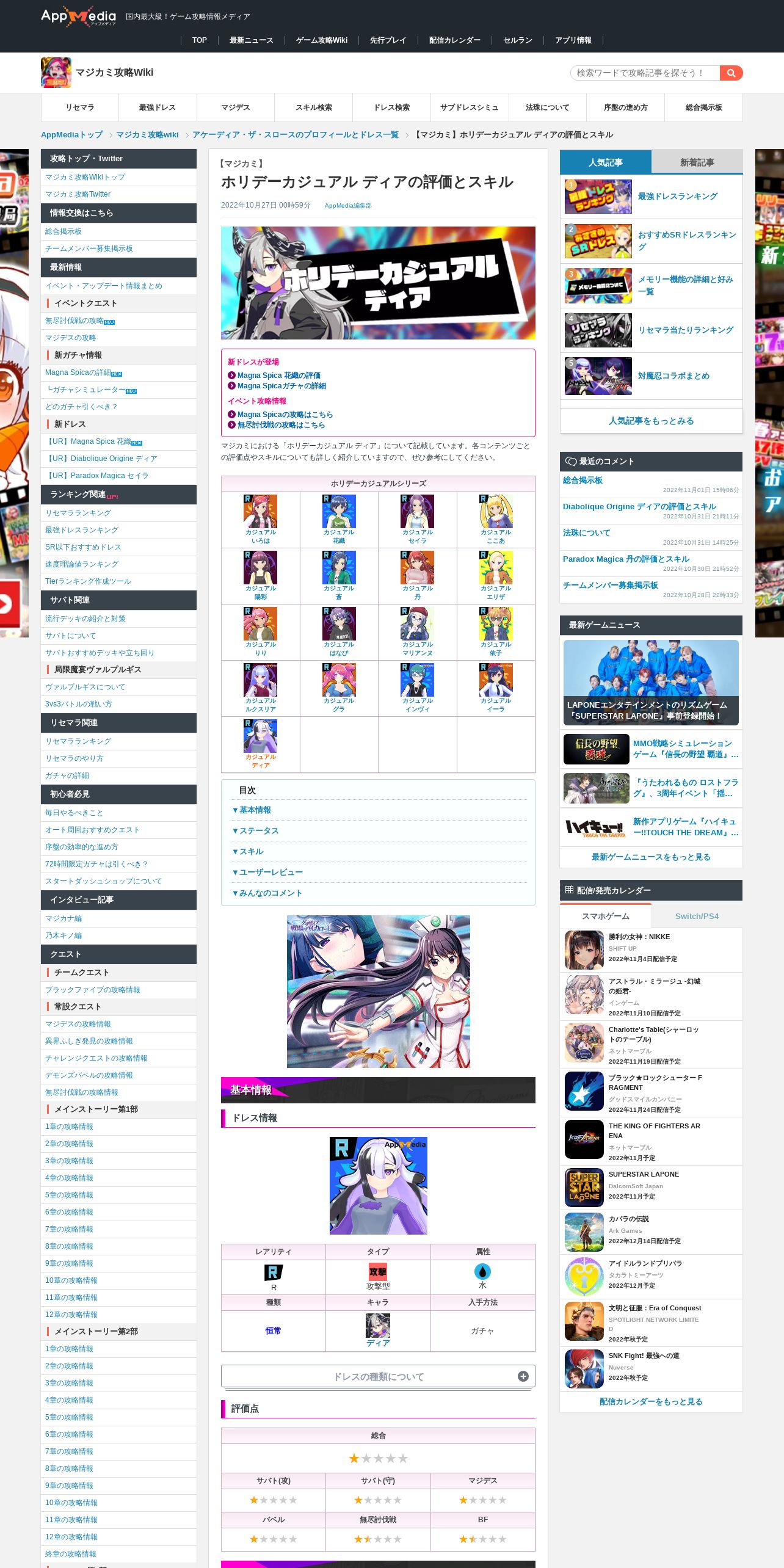Open Magna Spica 花織の評価 link
784x1568 pixels.
(278, 376)
